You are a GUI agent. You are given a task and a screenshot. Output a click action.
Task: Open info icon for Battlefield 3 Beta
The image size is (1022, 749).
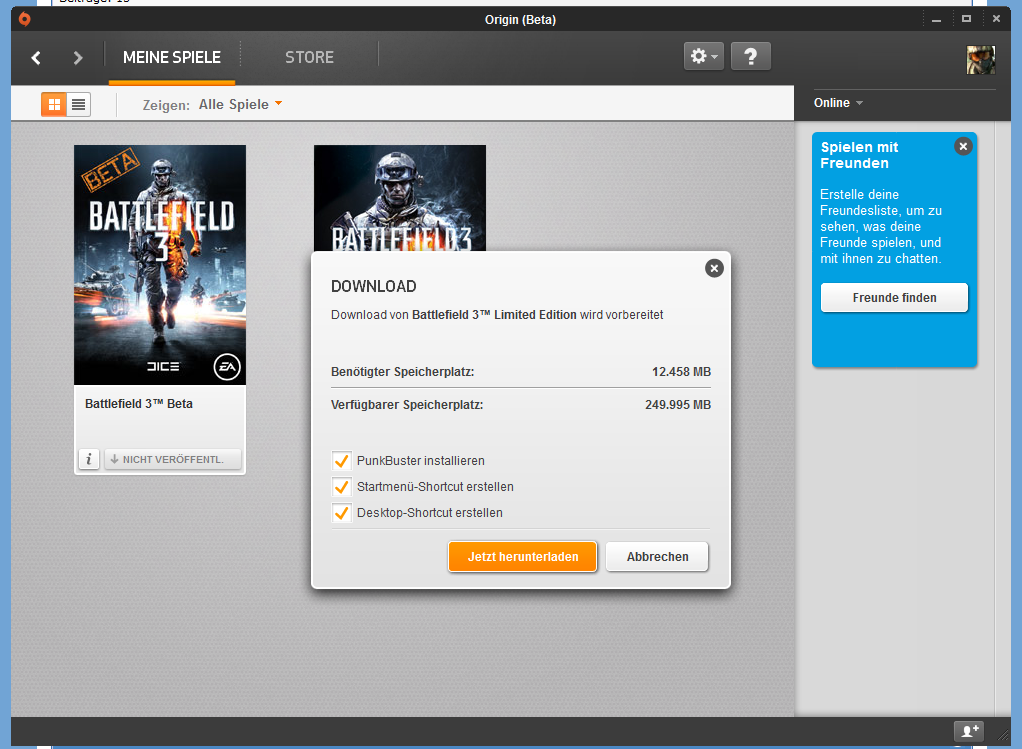coord(89,459)
